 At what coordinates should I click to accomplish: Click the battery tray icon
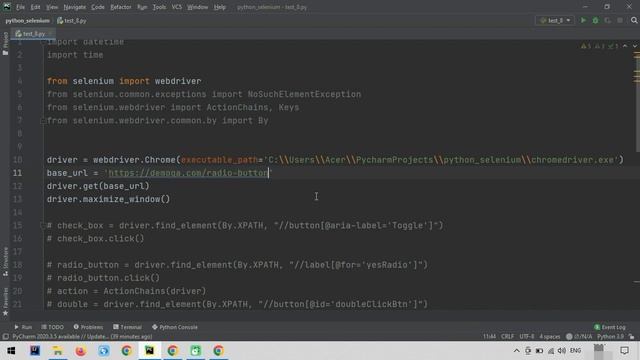tap(539, 351)
